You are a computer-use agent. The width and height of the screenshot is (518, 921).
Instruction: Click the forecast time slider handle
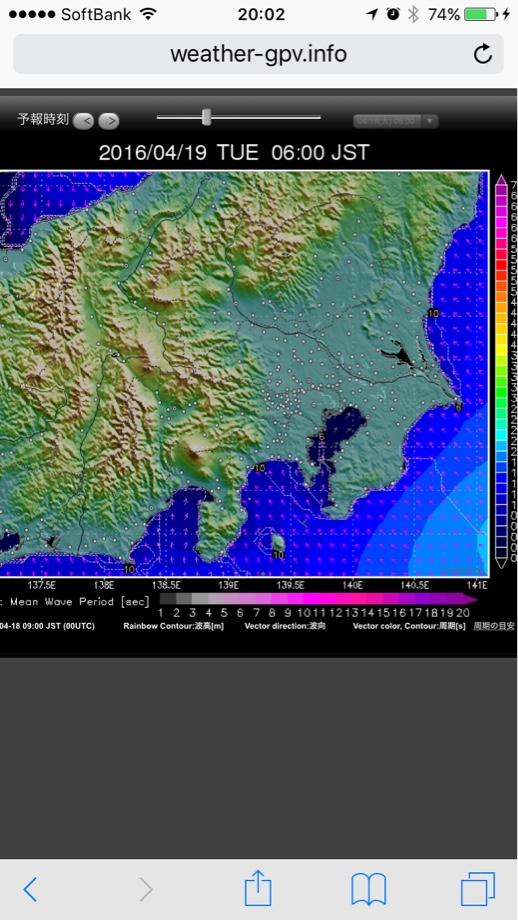tap(206, 117)
